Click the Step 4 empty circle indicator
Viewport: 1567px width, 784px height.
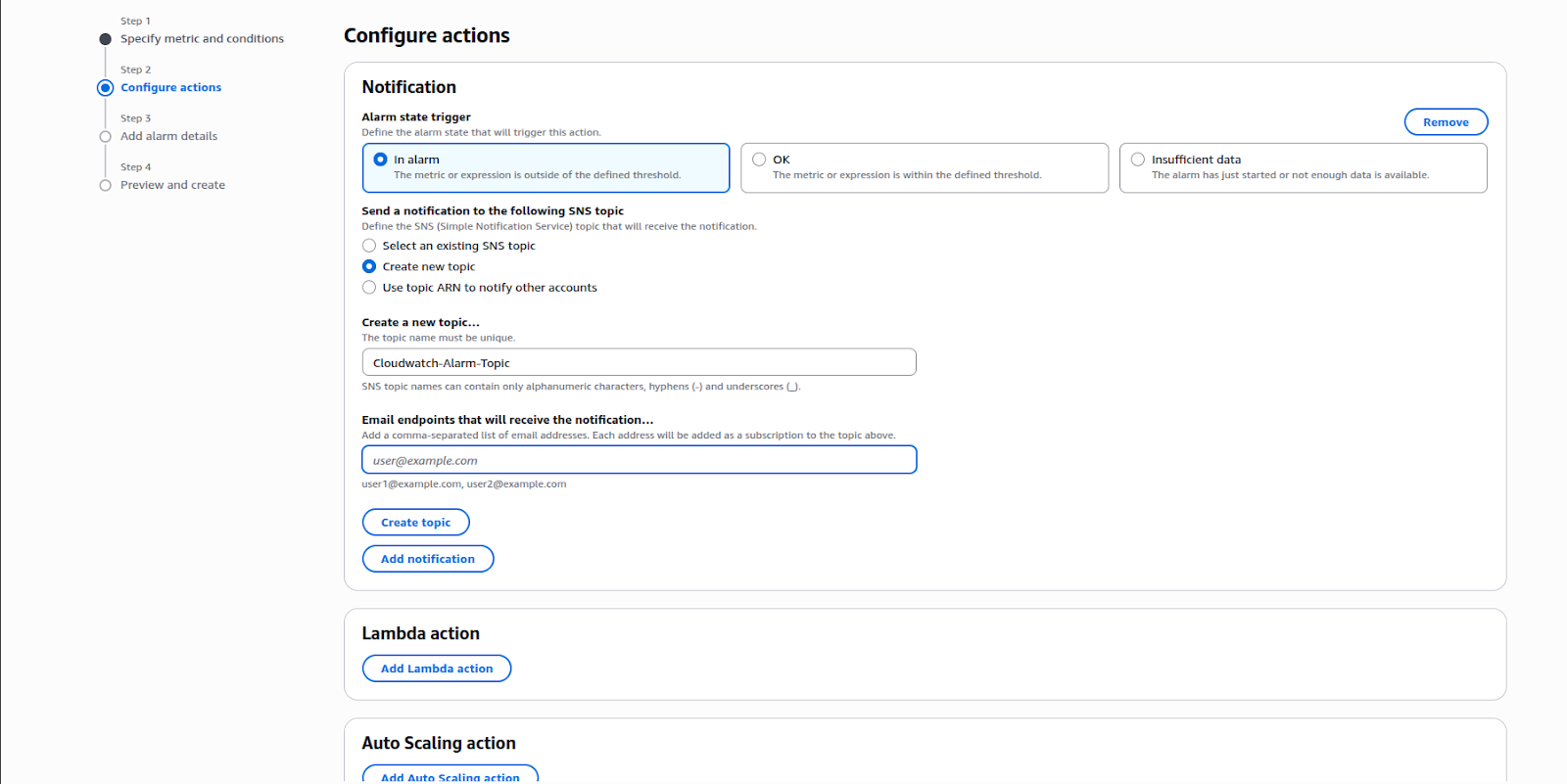click(106, 185)
